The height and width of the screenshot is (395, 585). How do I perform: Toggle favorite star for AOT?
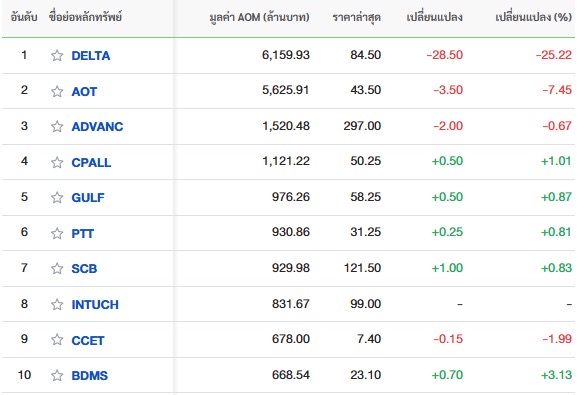[x=57, y=91]
